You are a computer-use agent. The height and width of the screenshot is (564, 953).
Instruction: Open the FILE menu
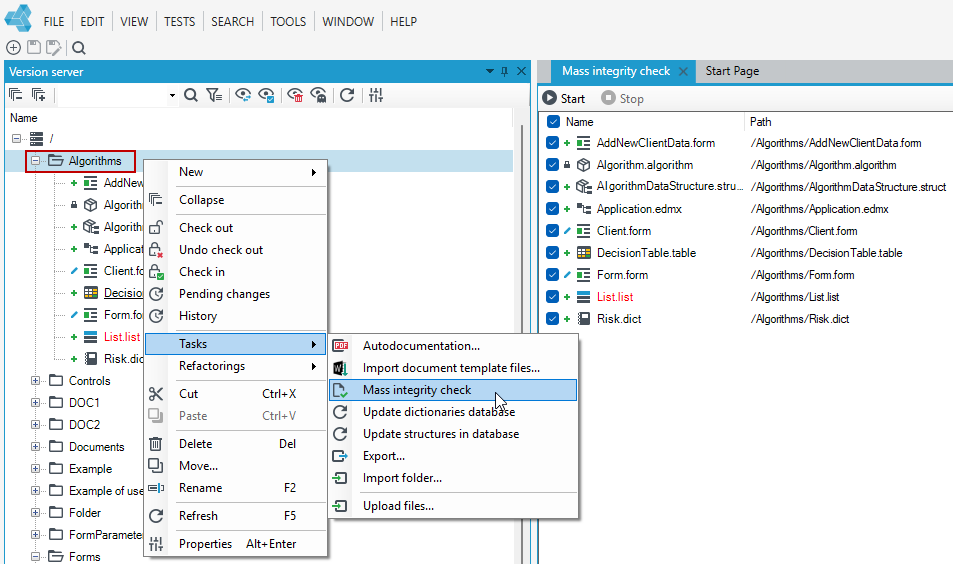53,21
